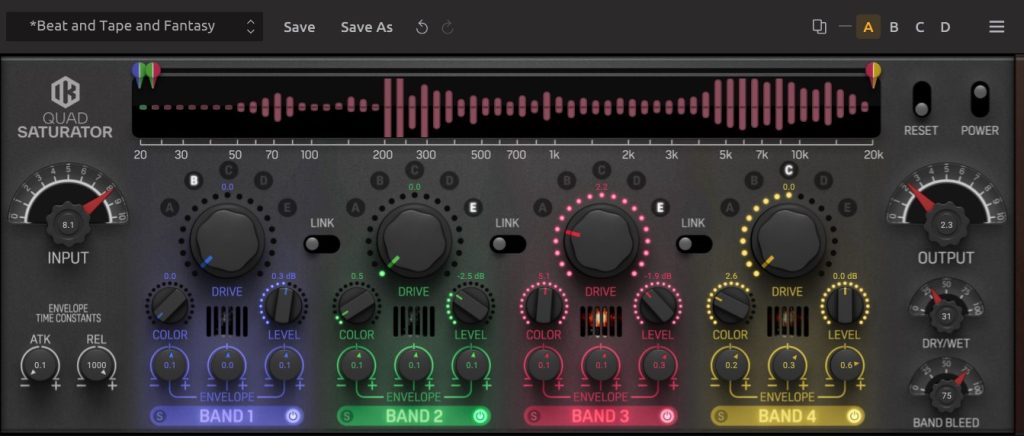Toggle Band 4 power icon

854,415
